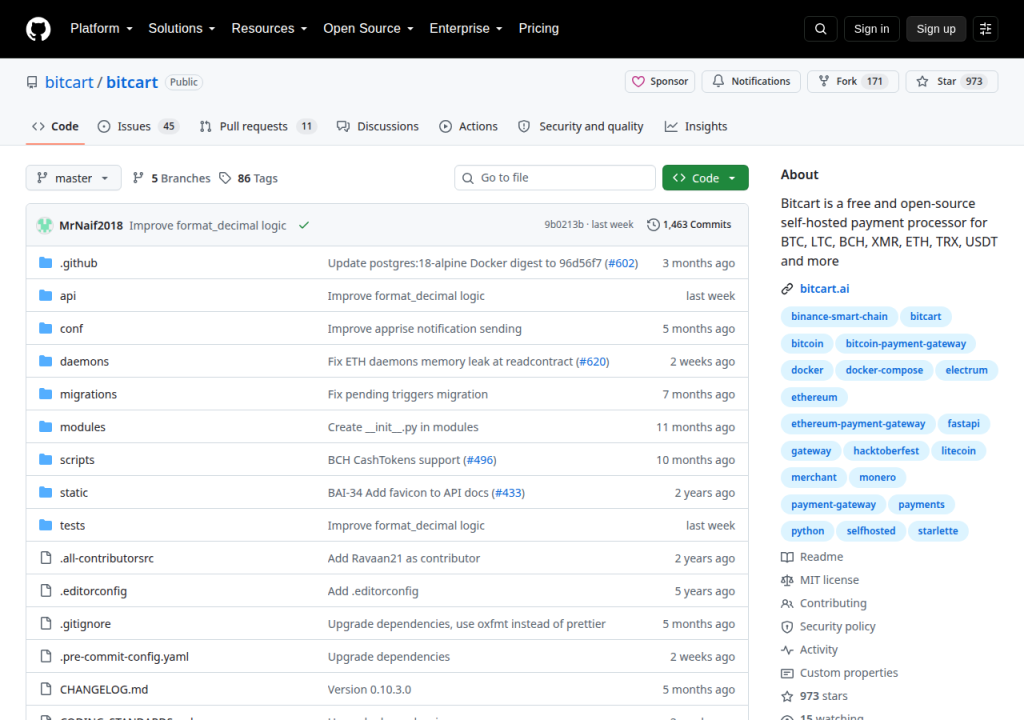The height and width of the screenshot is (720, 1024).
Task: Open the bitcart.ai website link
Action: (x=824, y=289)
